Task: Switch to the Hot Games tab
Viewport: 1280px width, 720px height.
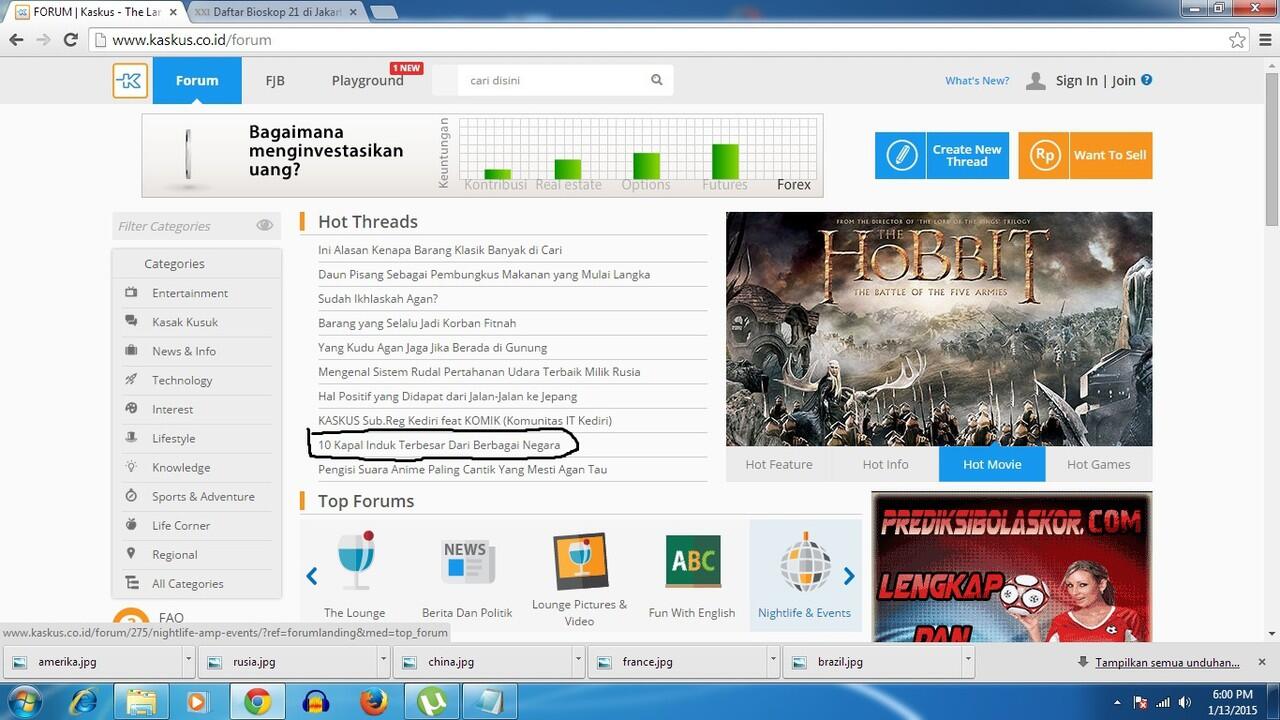Action: coord(1099,464)
